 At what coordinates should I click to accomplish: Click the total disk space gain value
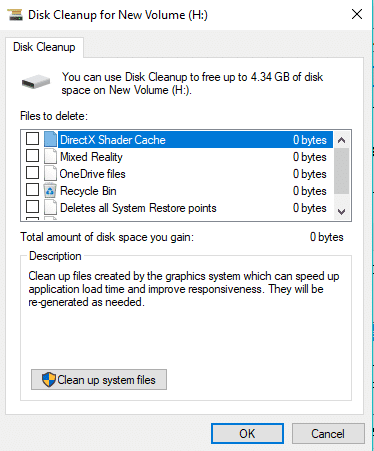pos(326,237)
